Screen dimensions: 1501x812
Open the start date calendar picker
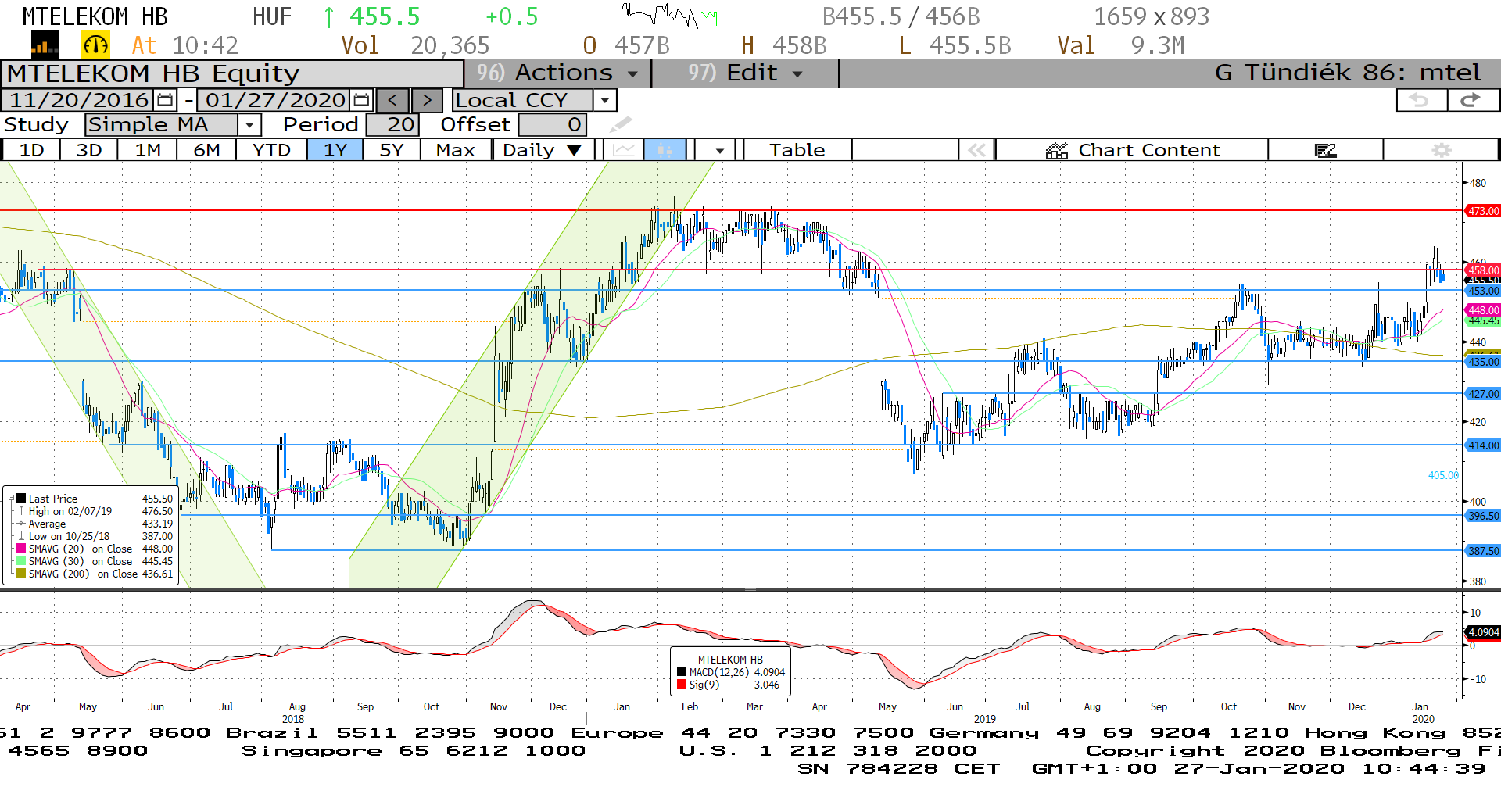tap(165, 100)
